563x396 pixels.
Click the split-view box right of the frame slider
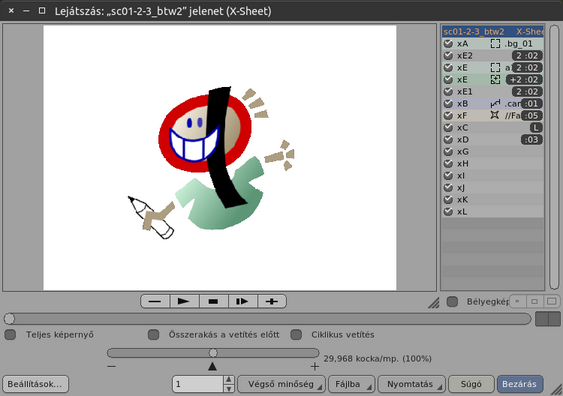tap(548, 319)
